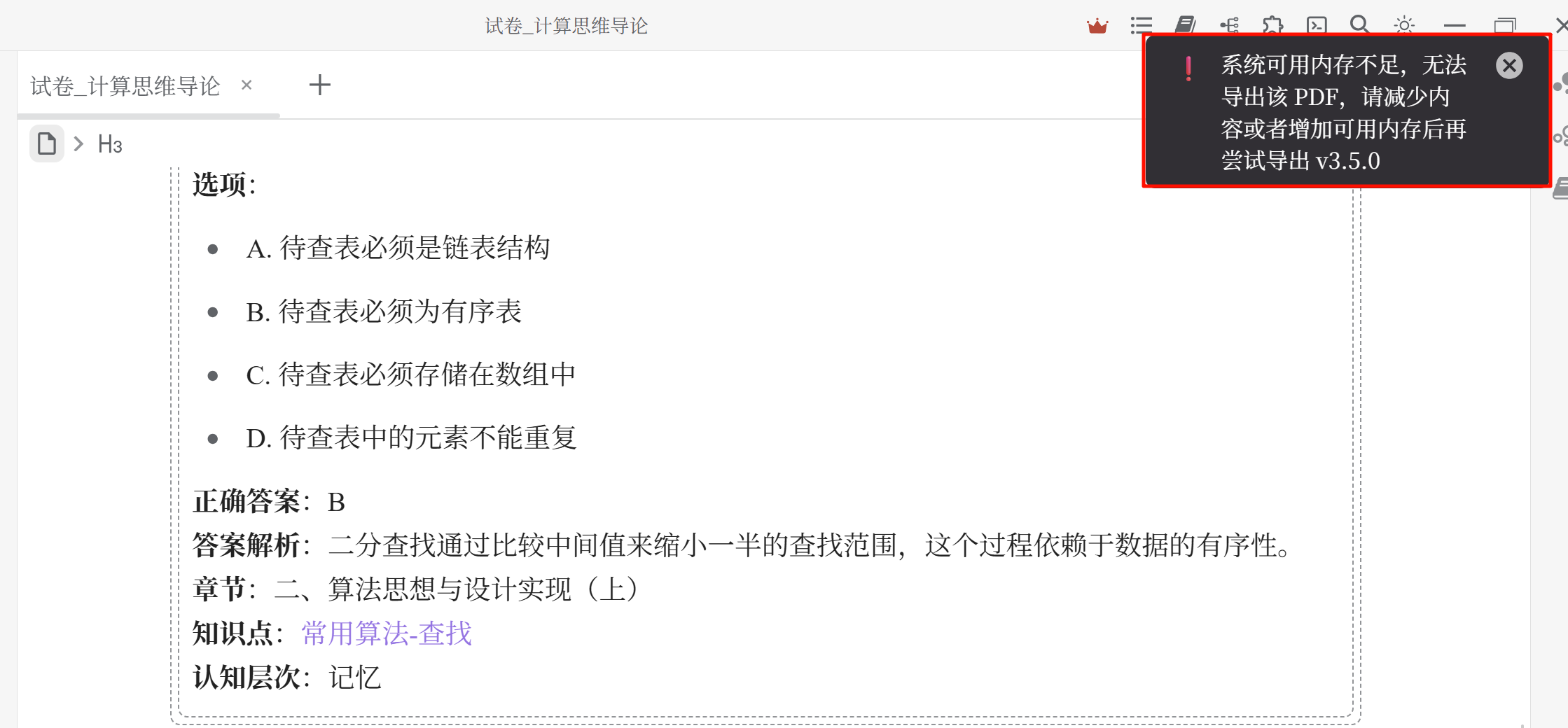This screenshot has width=1568, height=728.
Task: Click the right sidebar graph nodes icon
Action: coord(1560,83)
